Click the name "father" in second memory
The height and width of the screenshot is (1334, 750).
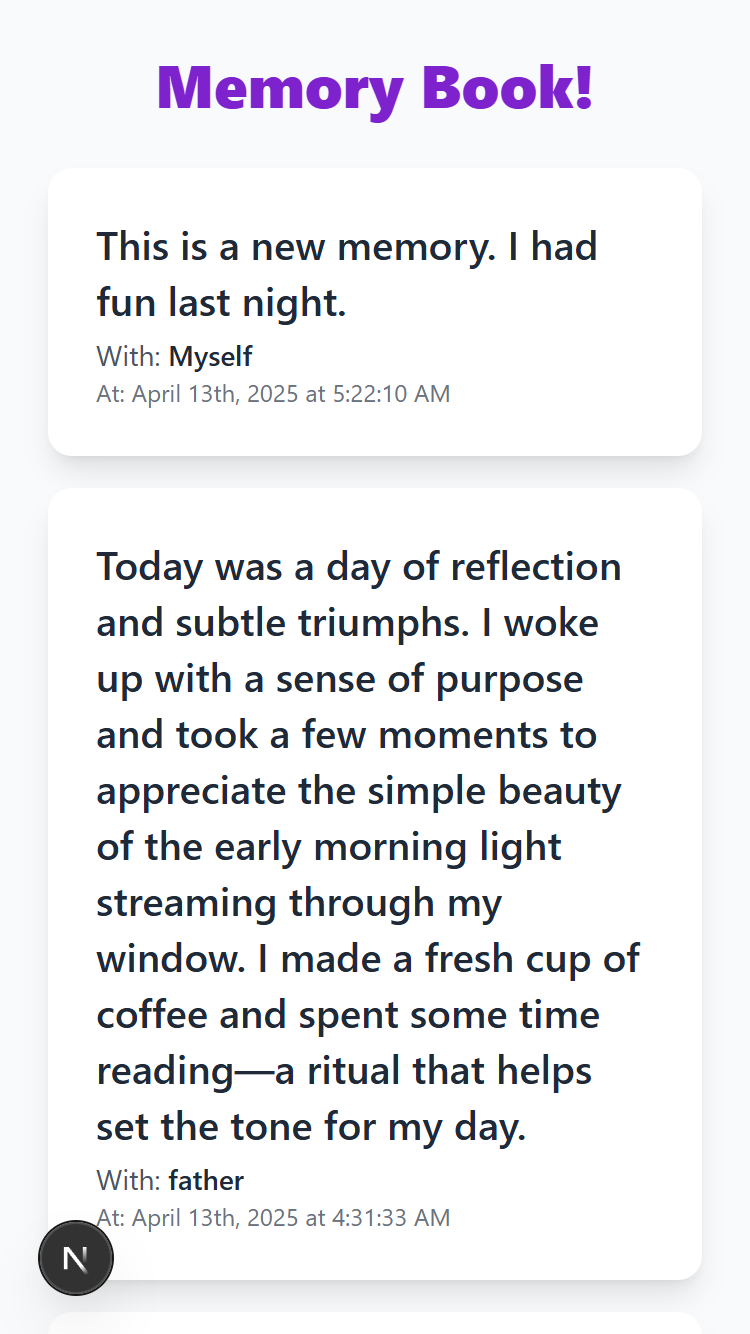click(x=206, y=1180)
